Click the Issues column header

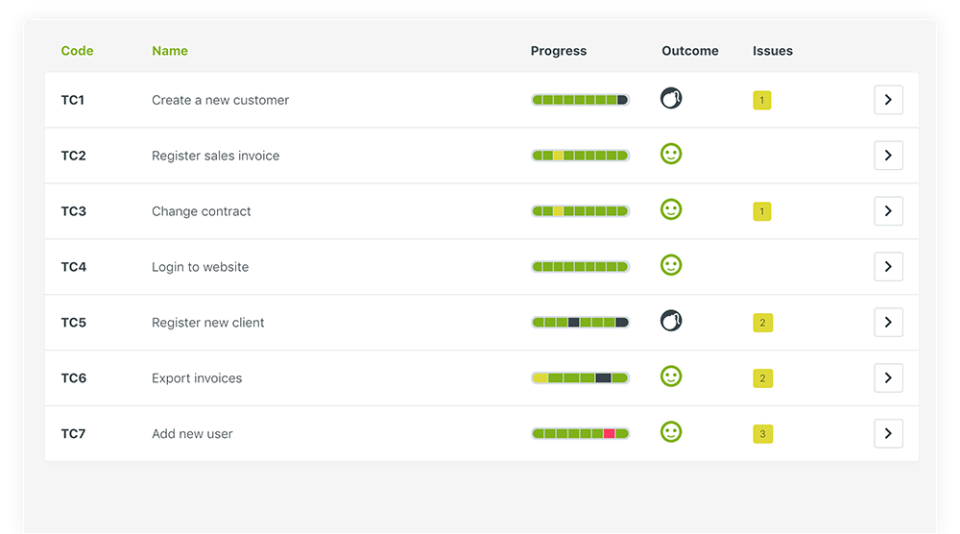click(773, 51)
